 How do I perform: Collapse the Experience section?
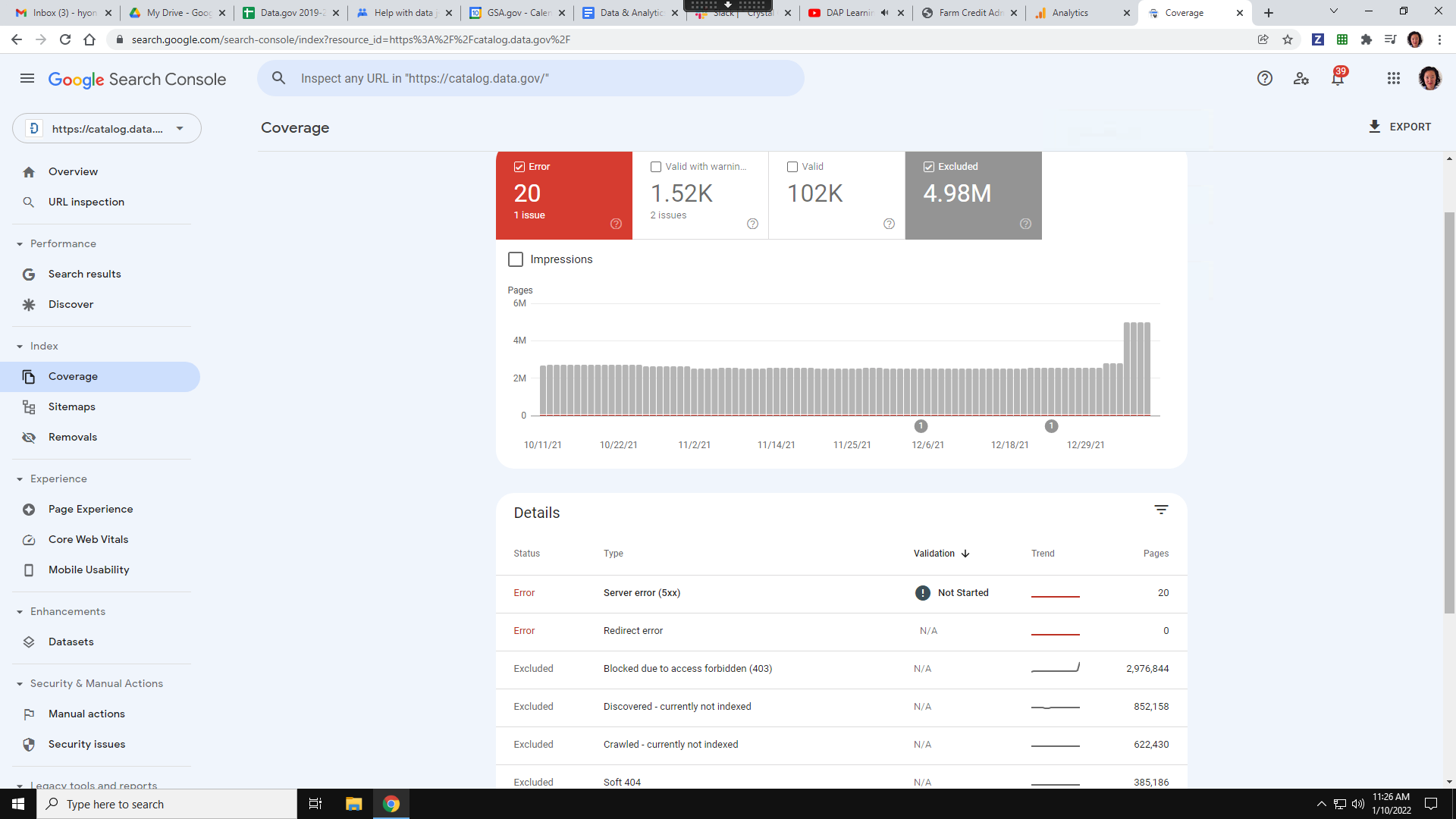(x=20, y=479)
